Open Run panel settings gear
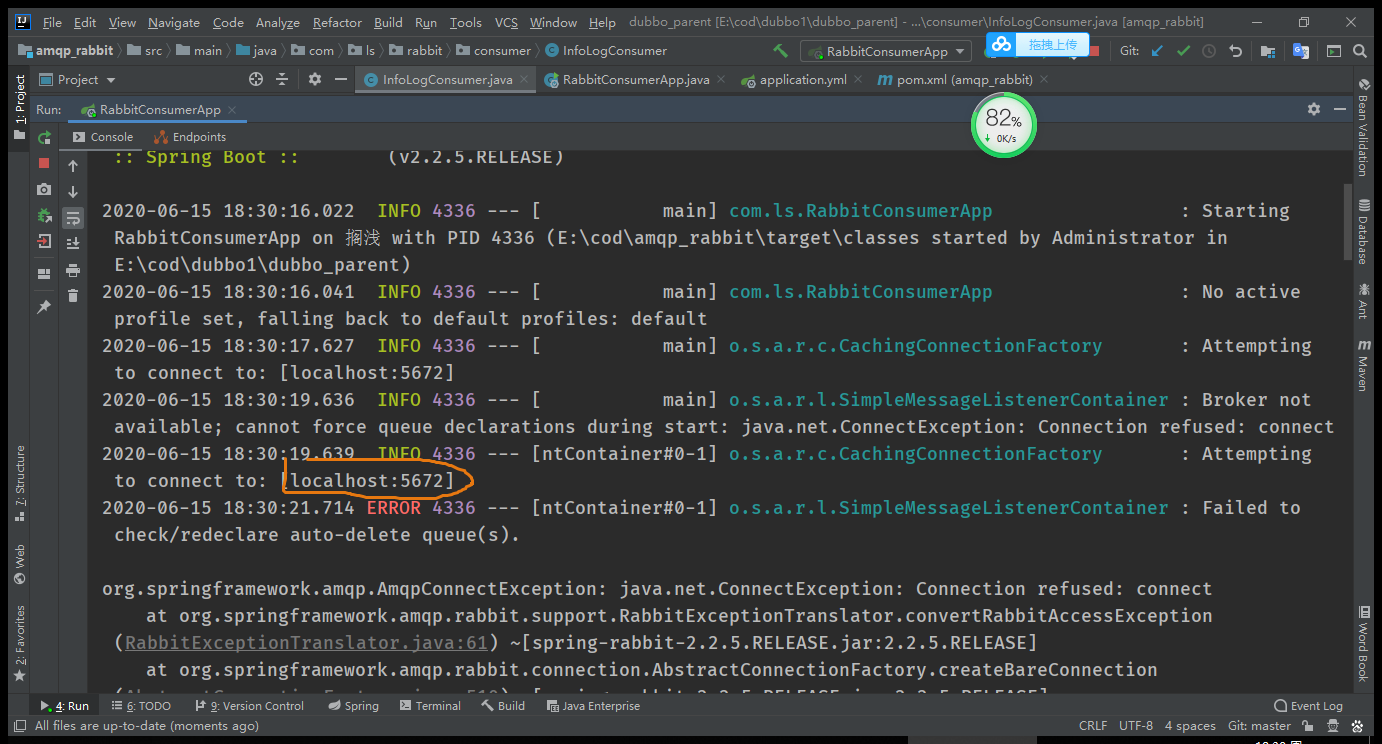The height and width of the screenshot is (744, 1382). click(x=1314, y=108)
